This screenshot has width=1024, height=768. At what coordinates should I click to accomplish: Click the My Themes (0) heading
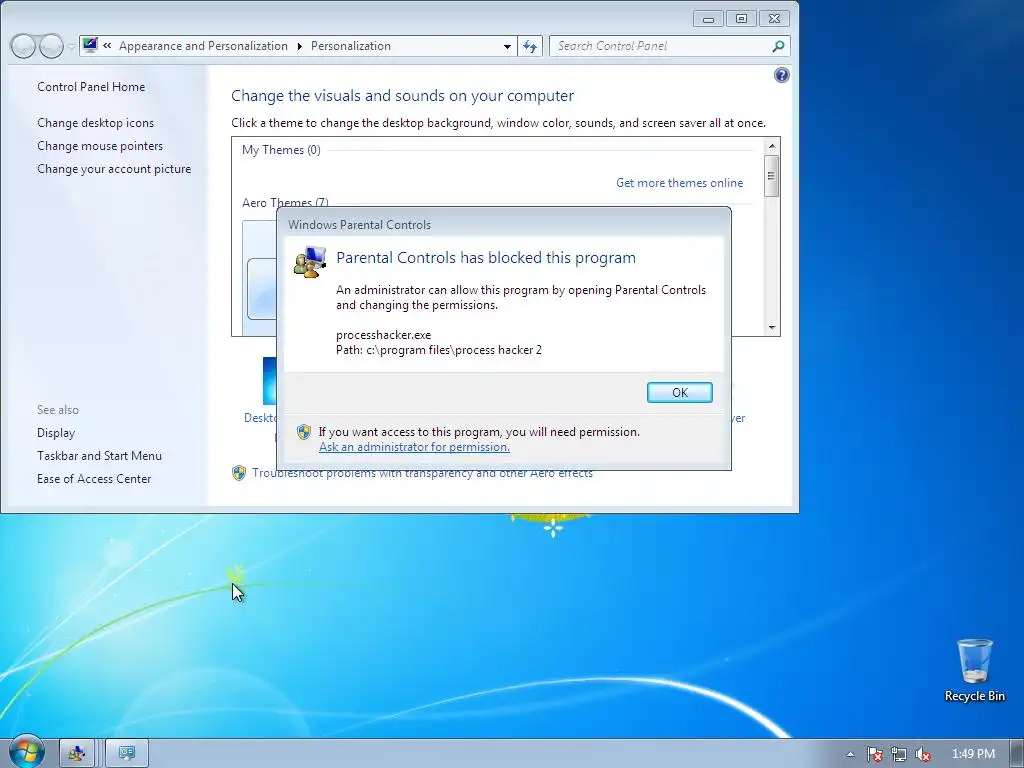[x=281, y=150]
